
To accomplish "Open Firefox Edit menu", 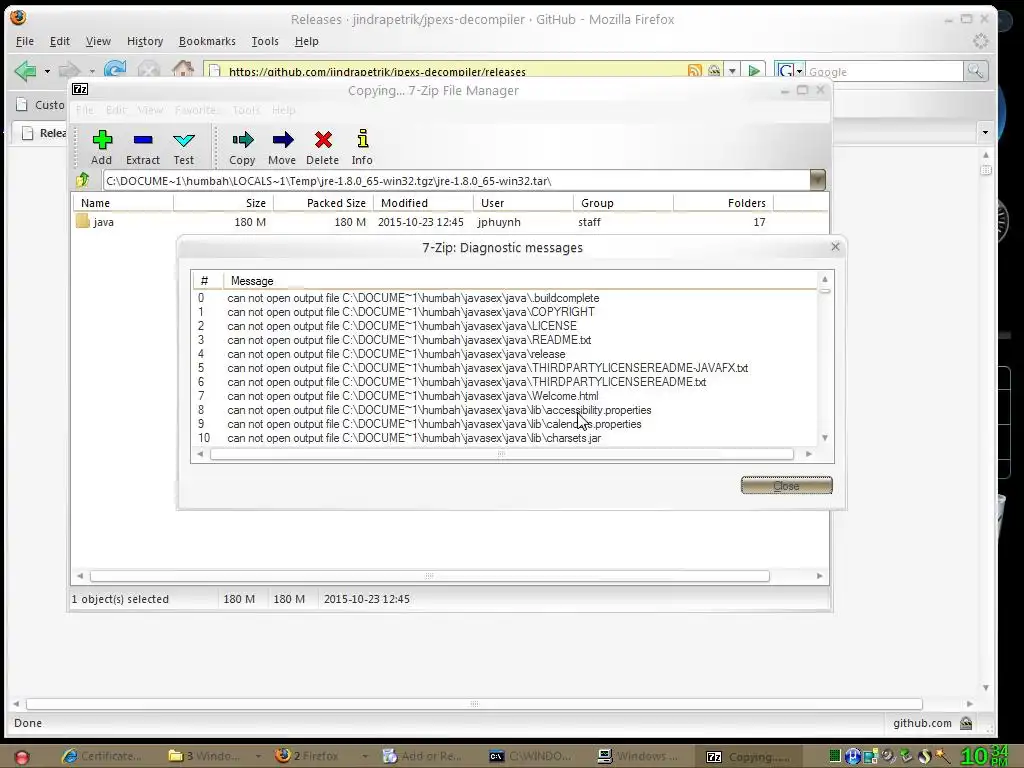I will (59, 41).
